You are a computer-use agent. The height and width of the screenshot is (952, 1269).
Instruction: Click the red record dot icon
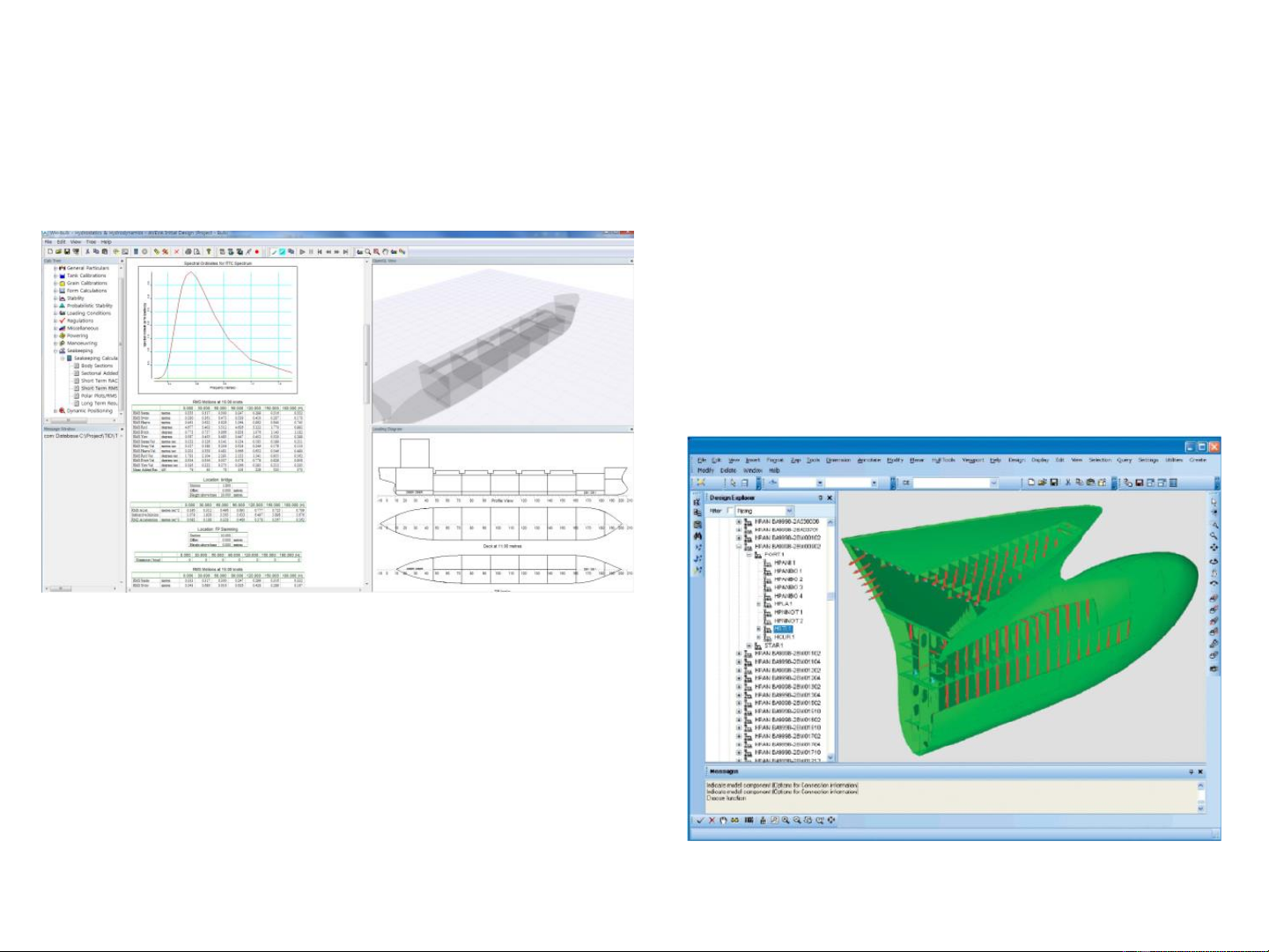pyautogui.click(x=258, y=252)
